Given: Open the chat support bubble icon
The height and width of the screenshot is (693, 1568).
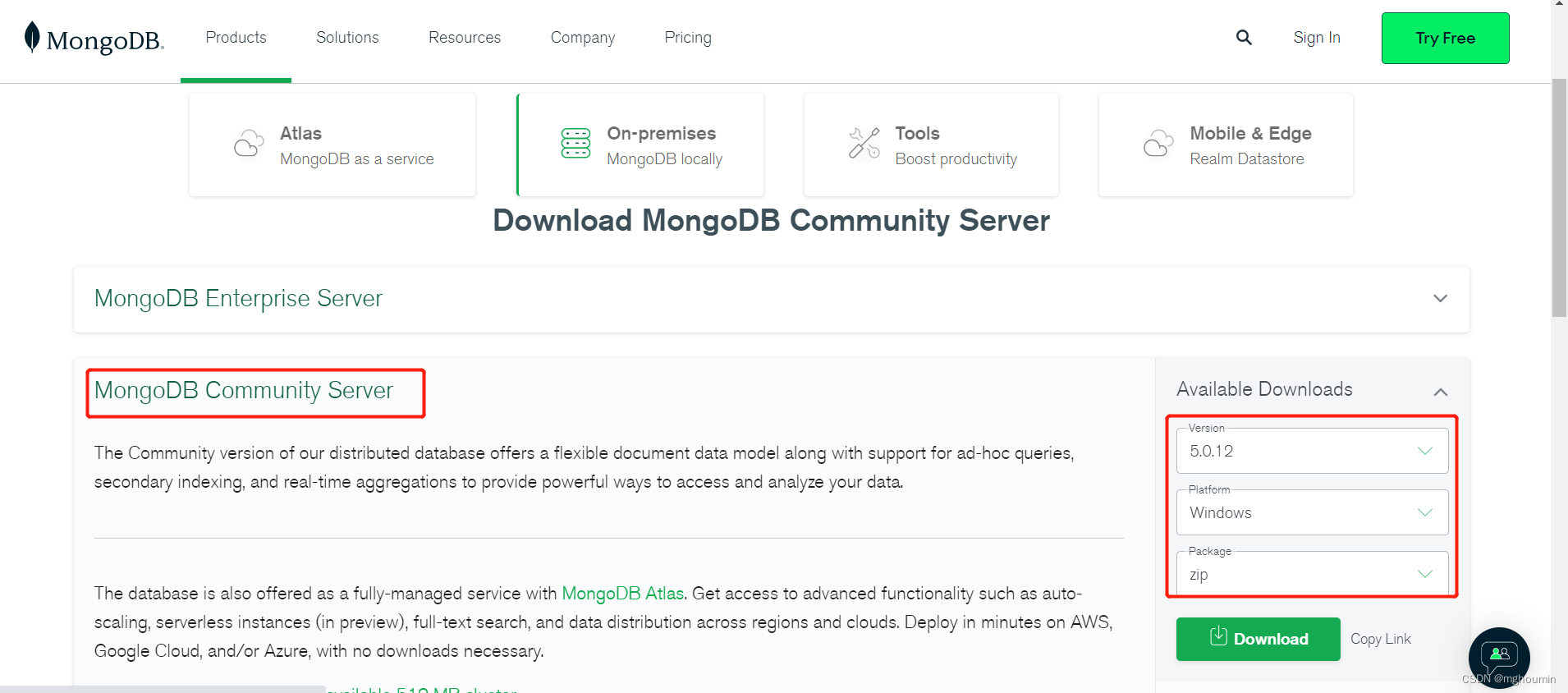Looking at the screenshot, I should (x=1499, y=656).
